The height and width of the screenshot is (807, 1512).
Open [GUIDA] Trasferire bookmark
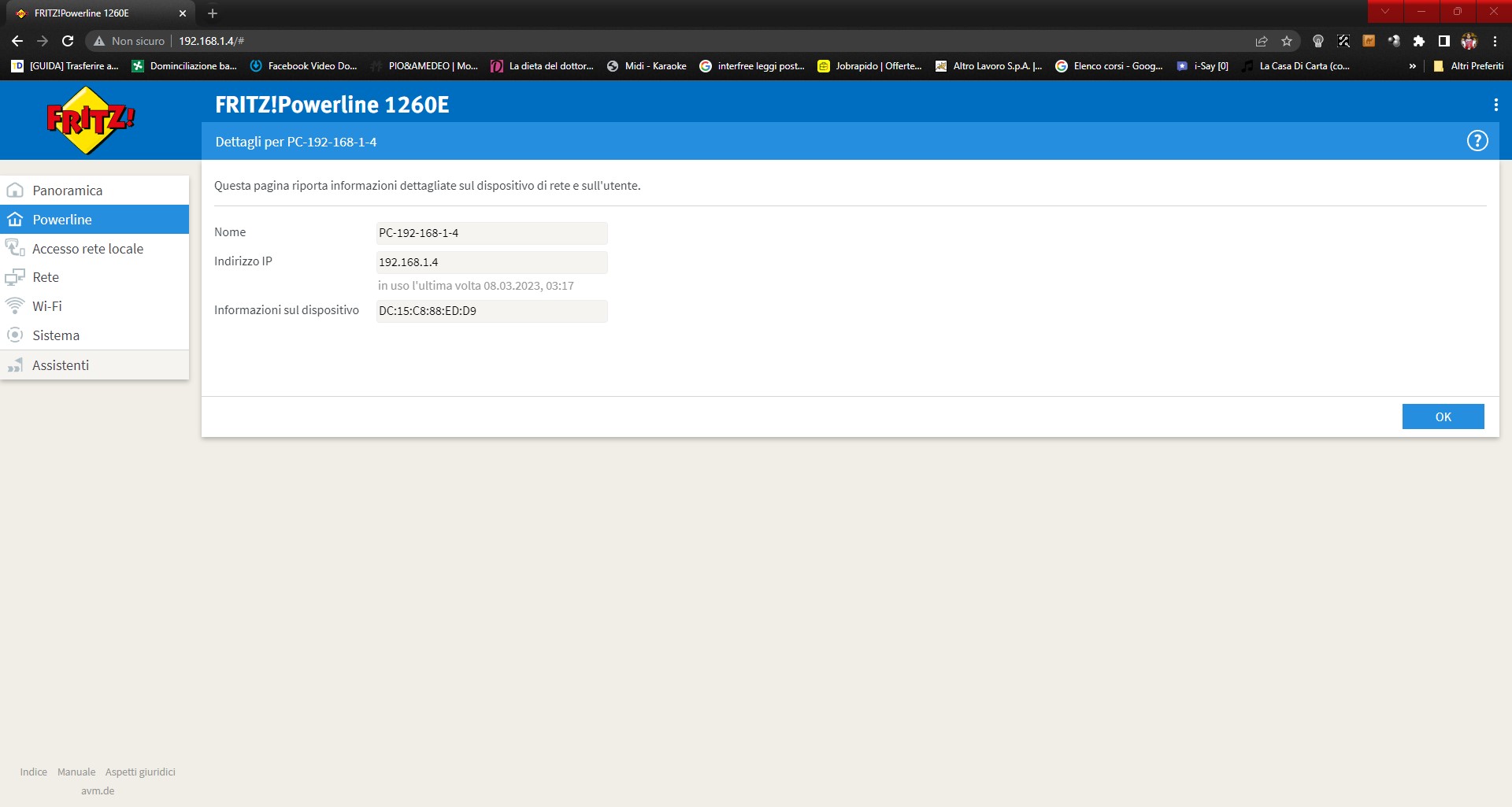pos(65,66)
